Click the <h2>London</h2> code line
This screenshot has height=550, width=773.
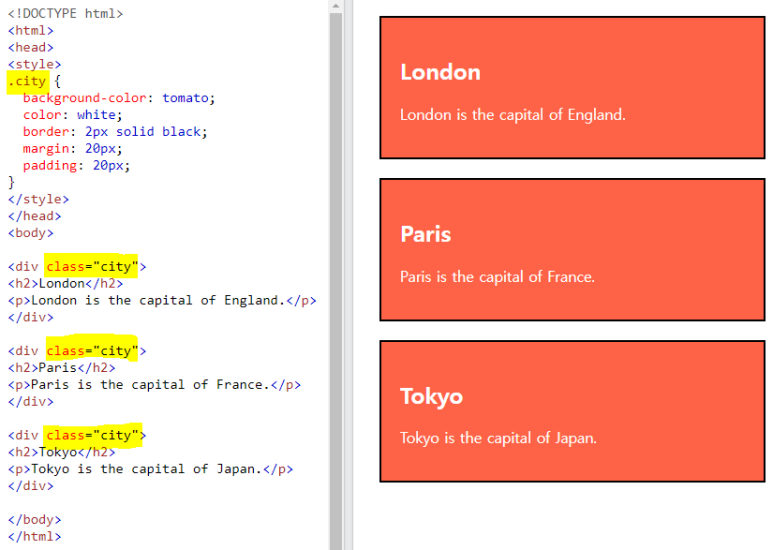[65, 284]
